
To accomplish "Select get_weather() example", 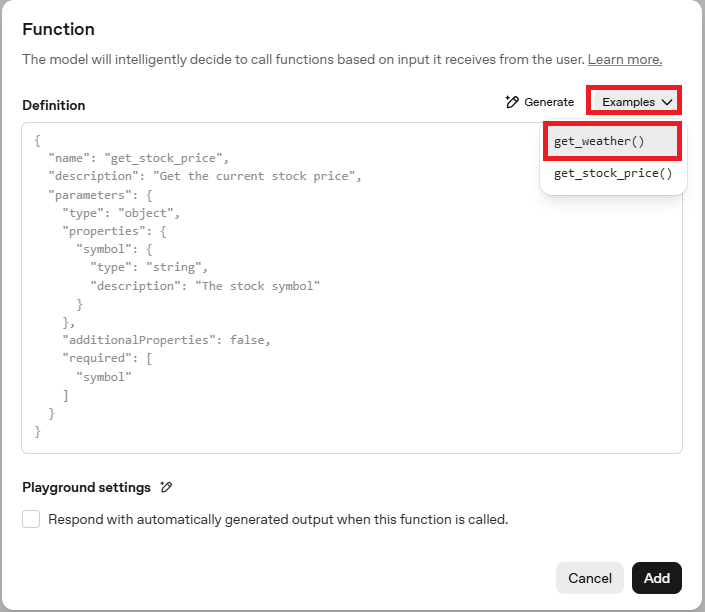I will pyautogui.click(x=612, y=142).
